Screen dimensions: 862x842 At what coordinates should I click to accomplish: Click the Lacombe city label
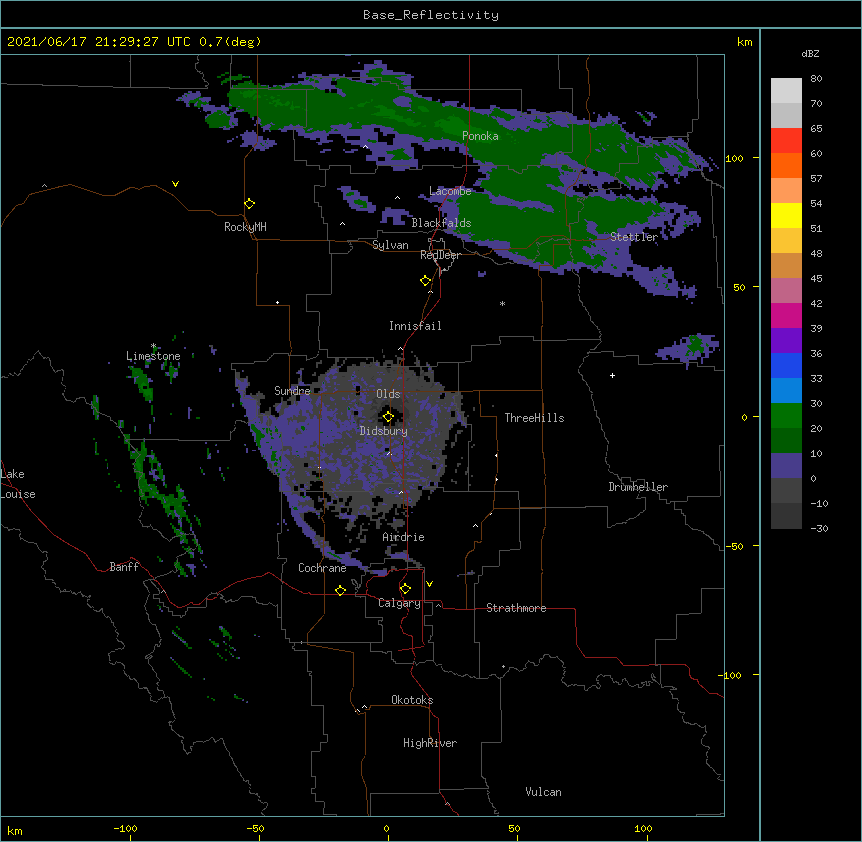450,191
